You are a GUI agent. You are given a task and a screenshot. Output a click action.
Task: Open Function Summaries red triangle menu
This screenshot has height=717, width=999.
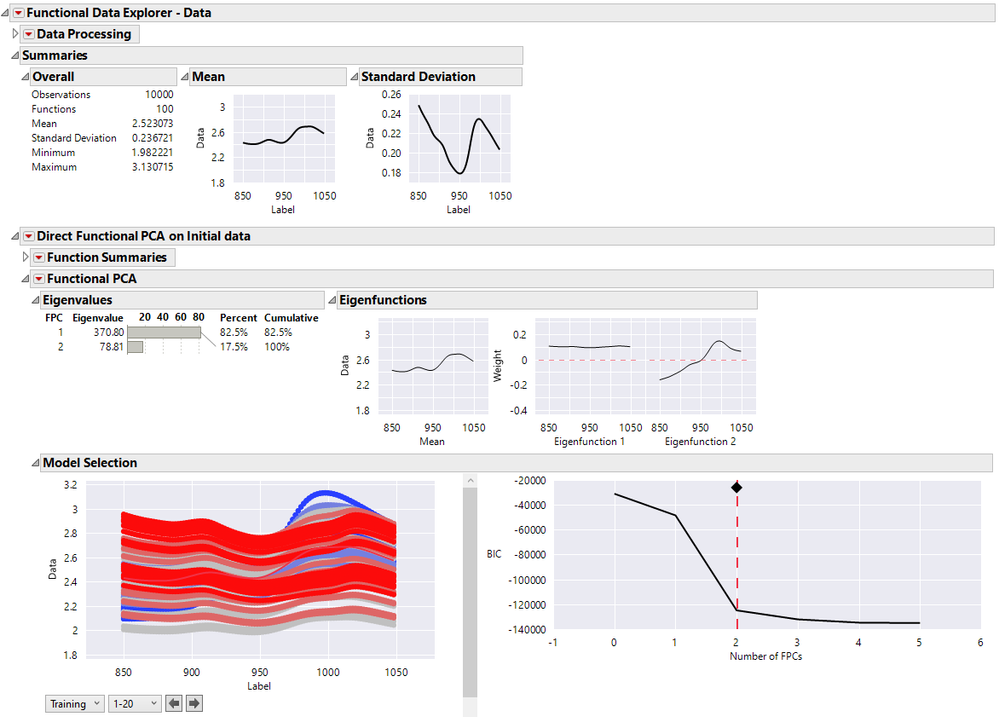pos(39,257)
